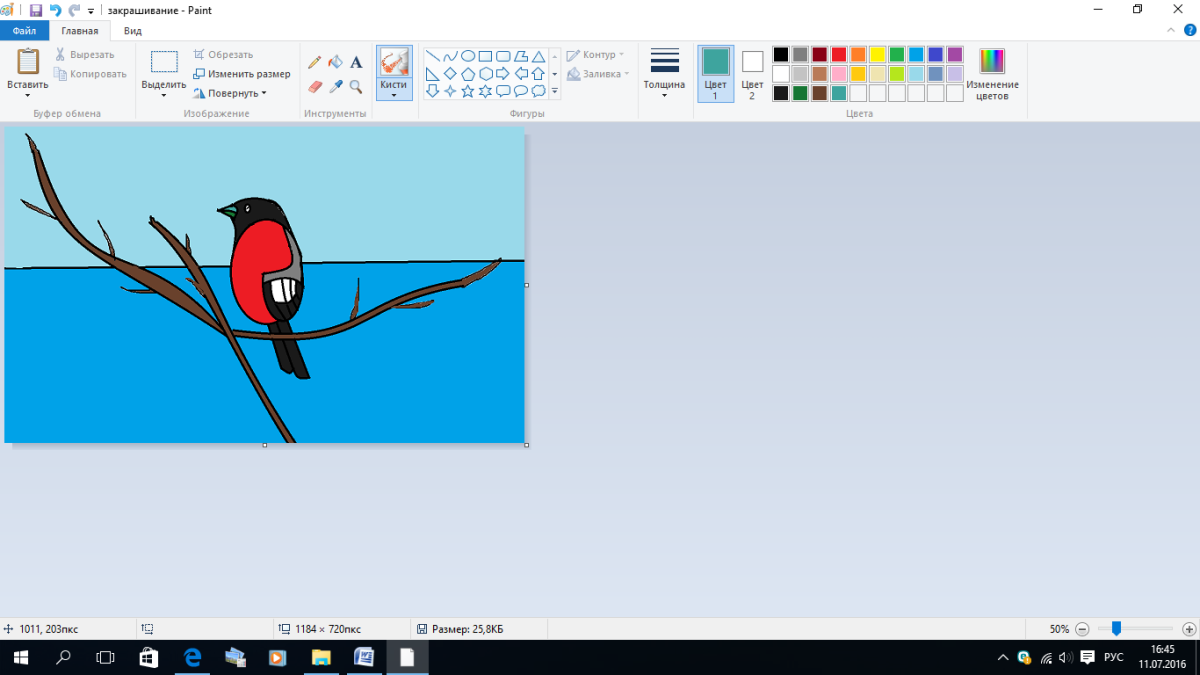Select the Eraser tool
Image resolution: width=1200 pixels, height=675 pixels.
(x=315, y=87)
